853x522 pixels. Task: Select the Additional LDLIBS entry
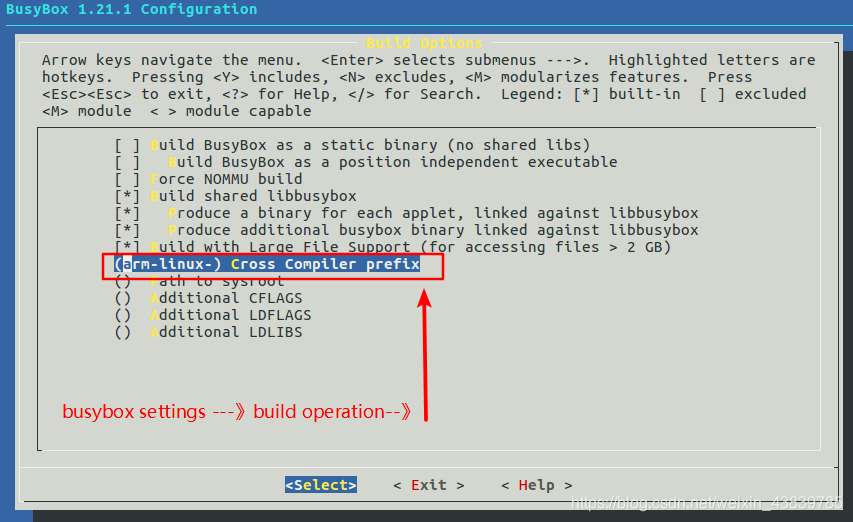point(208,332)
